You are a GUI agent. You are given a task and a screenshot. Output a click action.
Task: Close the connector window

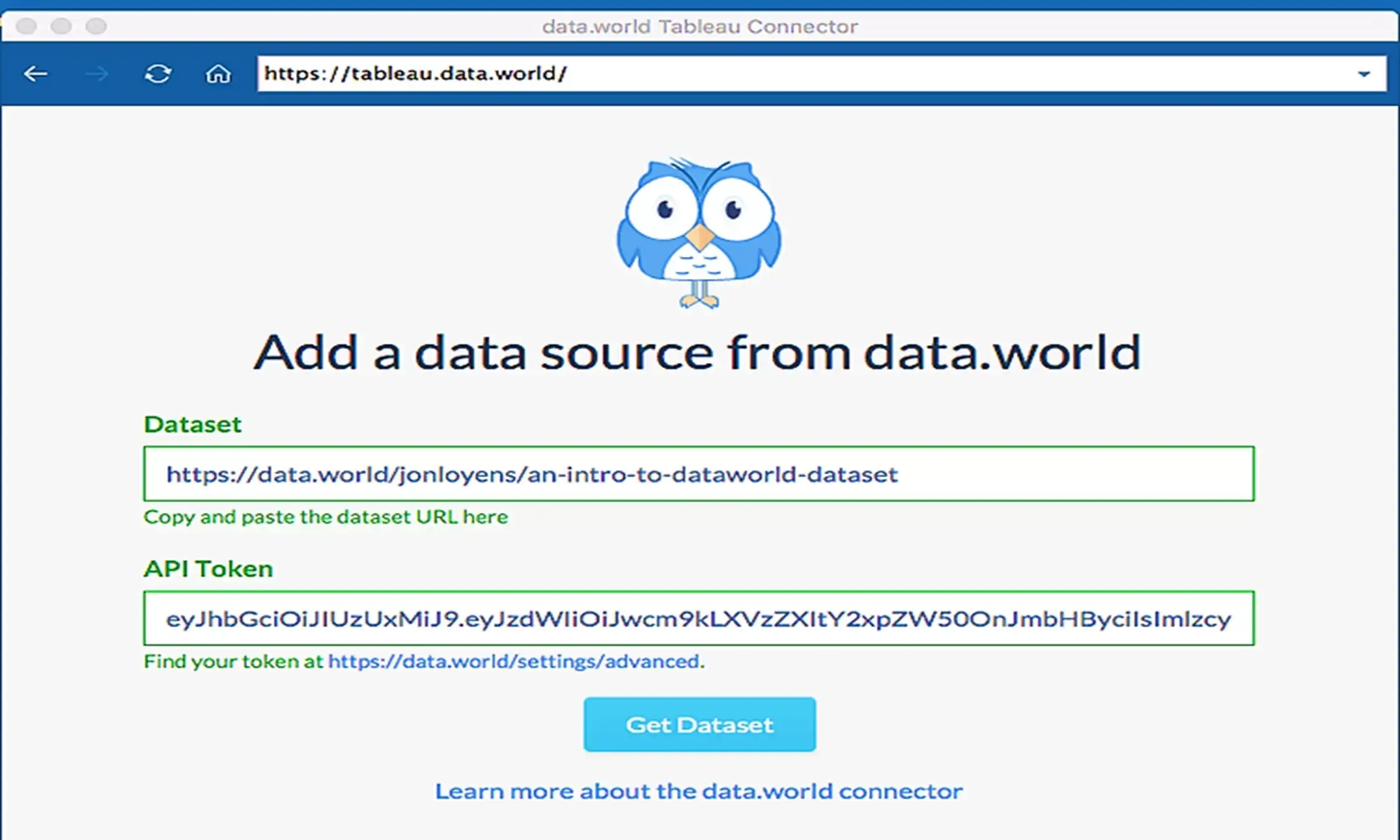coord(27,26)
